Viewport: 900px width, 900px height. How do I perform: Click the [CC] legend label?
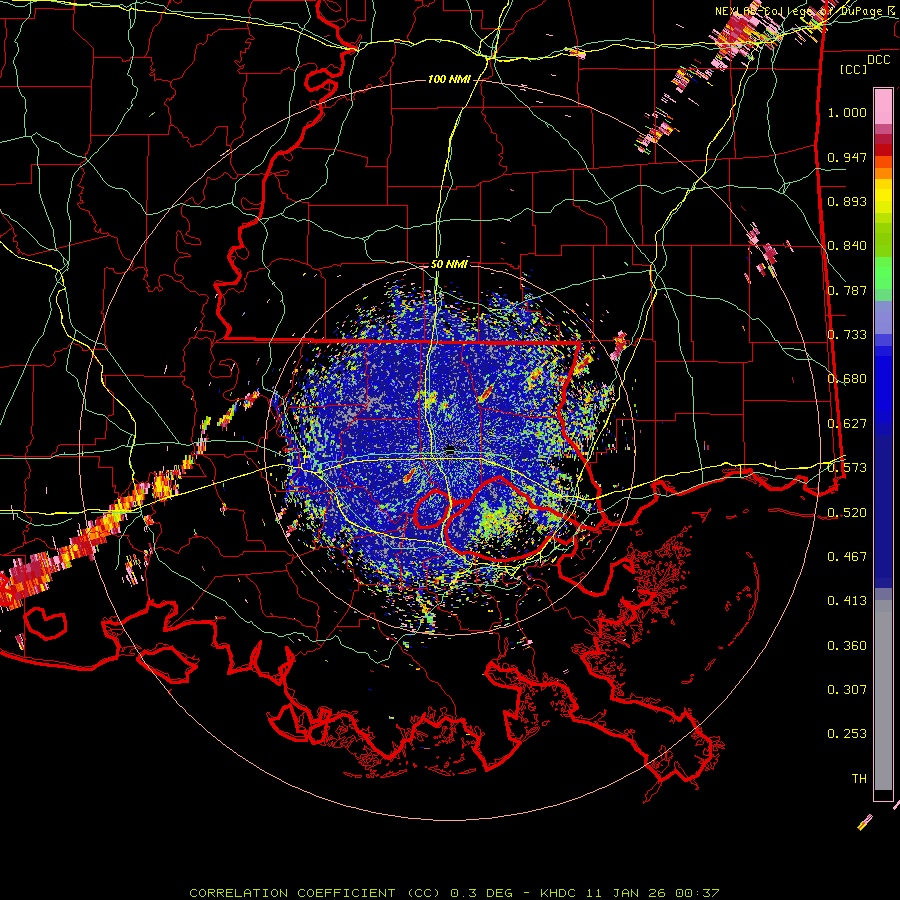[x=854, y=69]
